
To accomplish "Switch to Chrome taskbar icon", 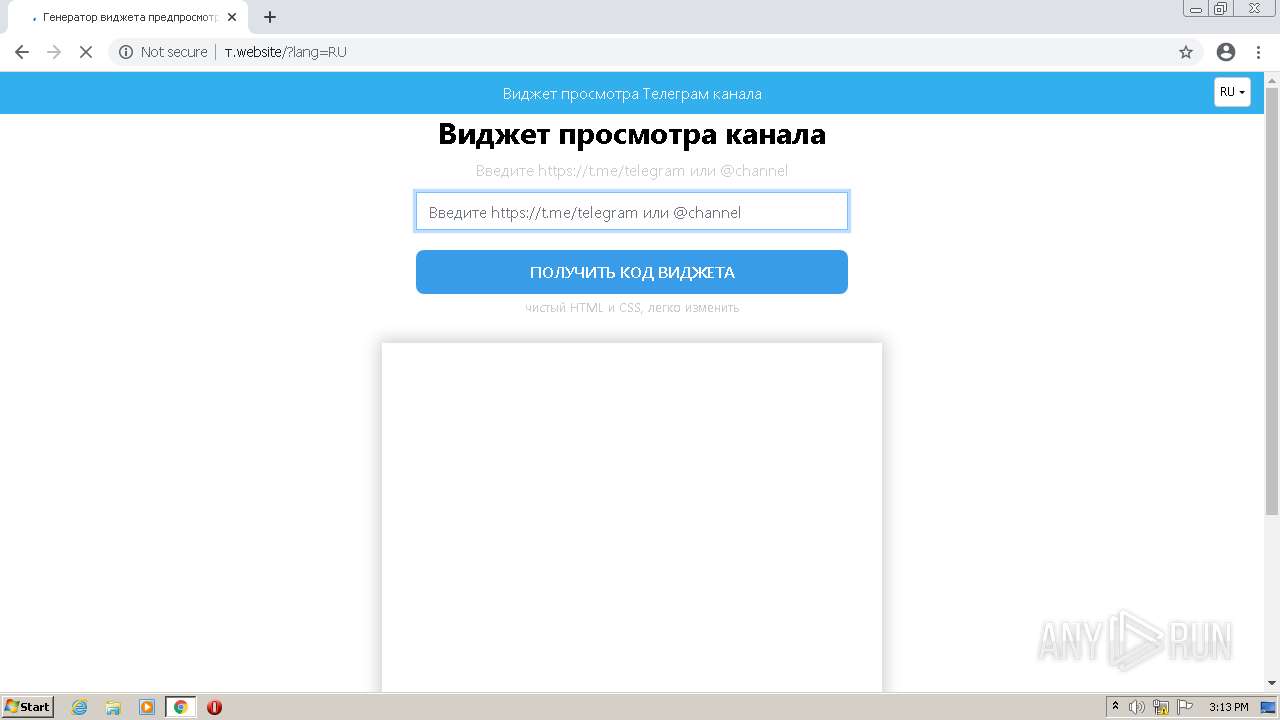I will (180, 707).
